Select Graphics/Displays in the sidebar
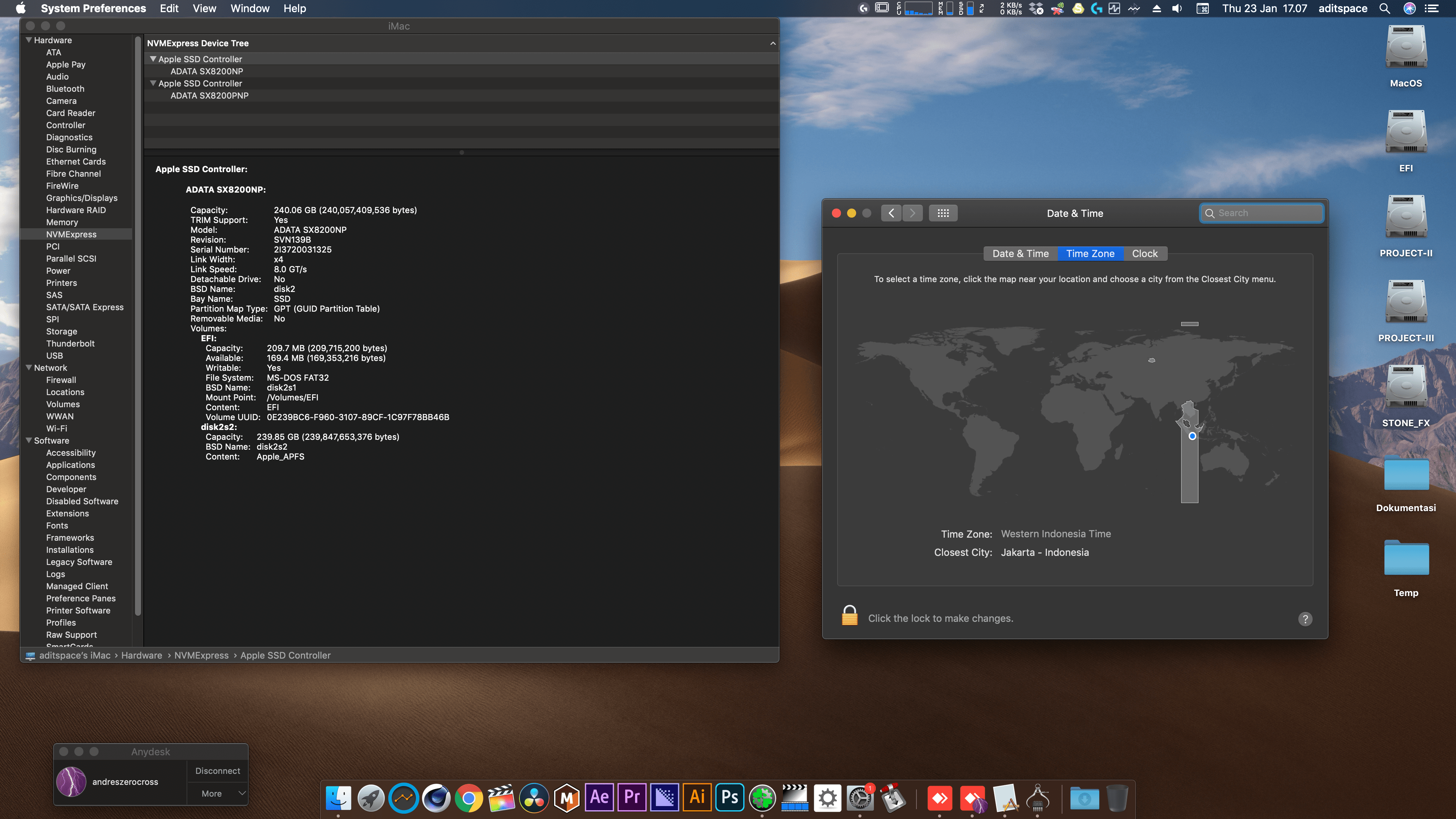1456x819 pixels. [x=82, y=198]
